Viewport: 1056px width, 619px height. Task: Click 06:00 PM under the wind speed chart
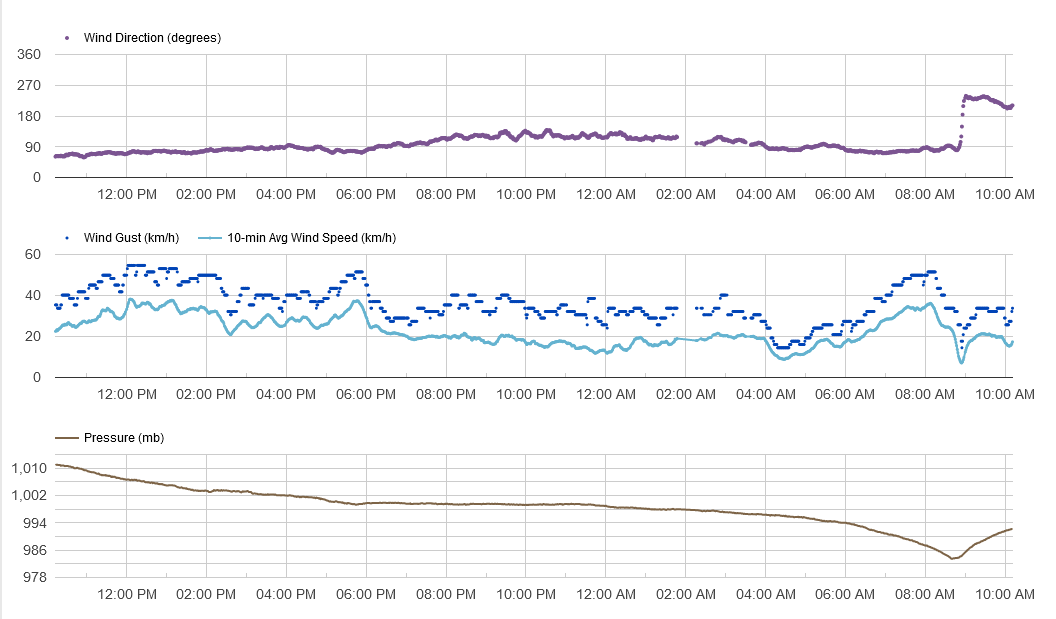(366, 395)
